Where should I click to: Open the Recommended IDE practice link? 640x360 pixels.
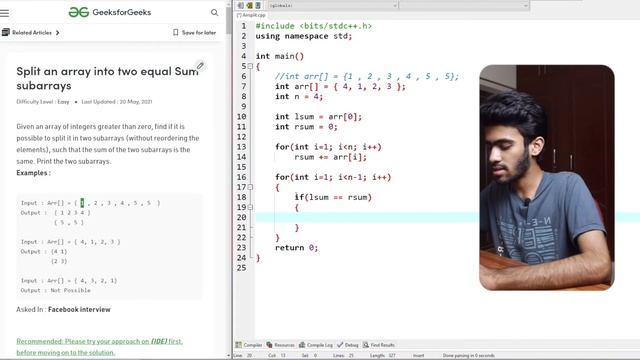pyautogui.click(x=100, y=347)
